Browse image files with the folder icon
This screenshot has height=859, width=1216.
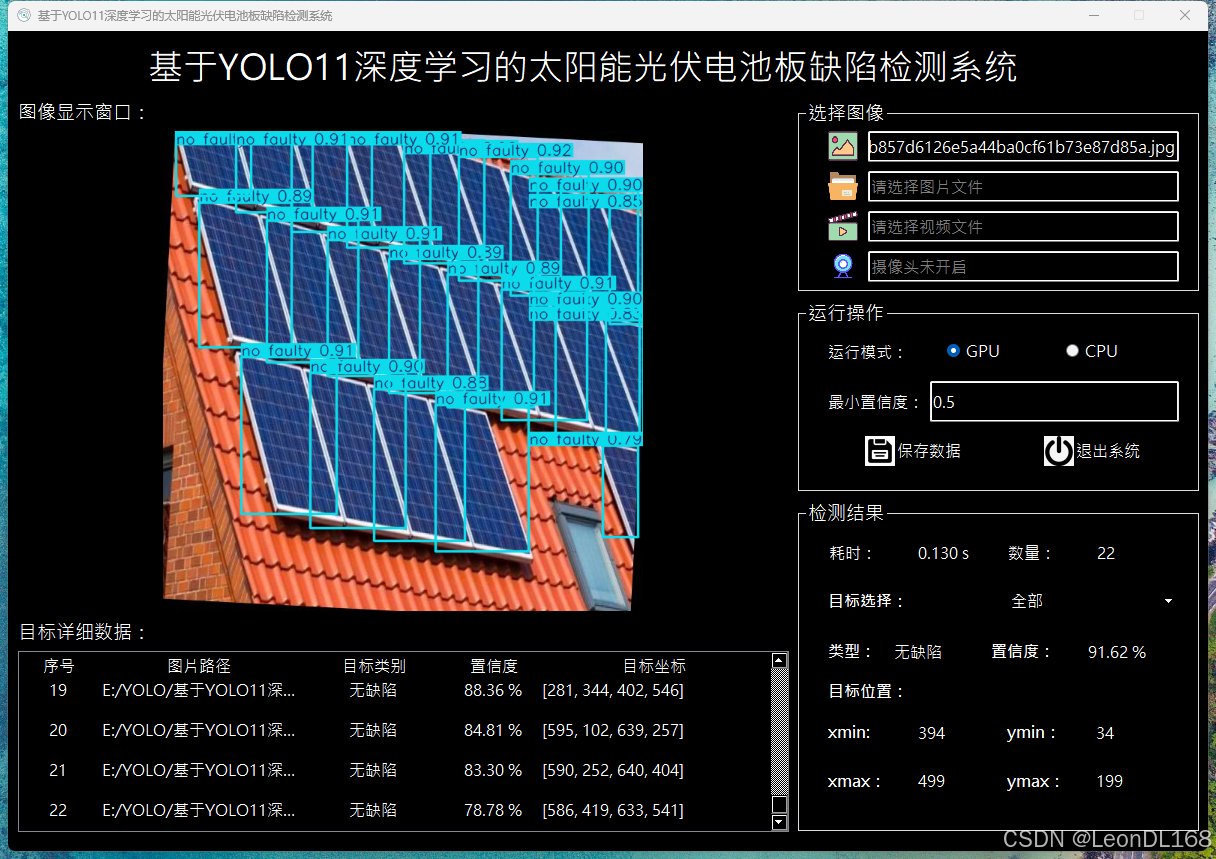[x=842, y=185]
